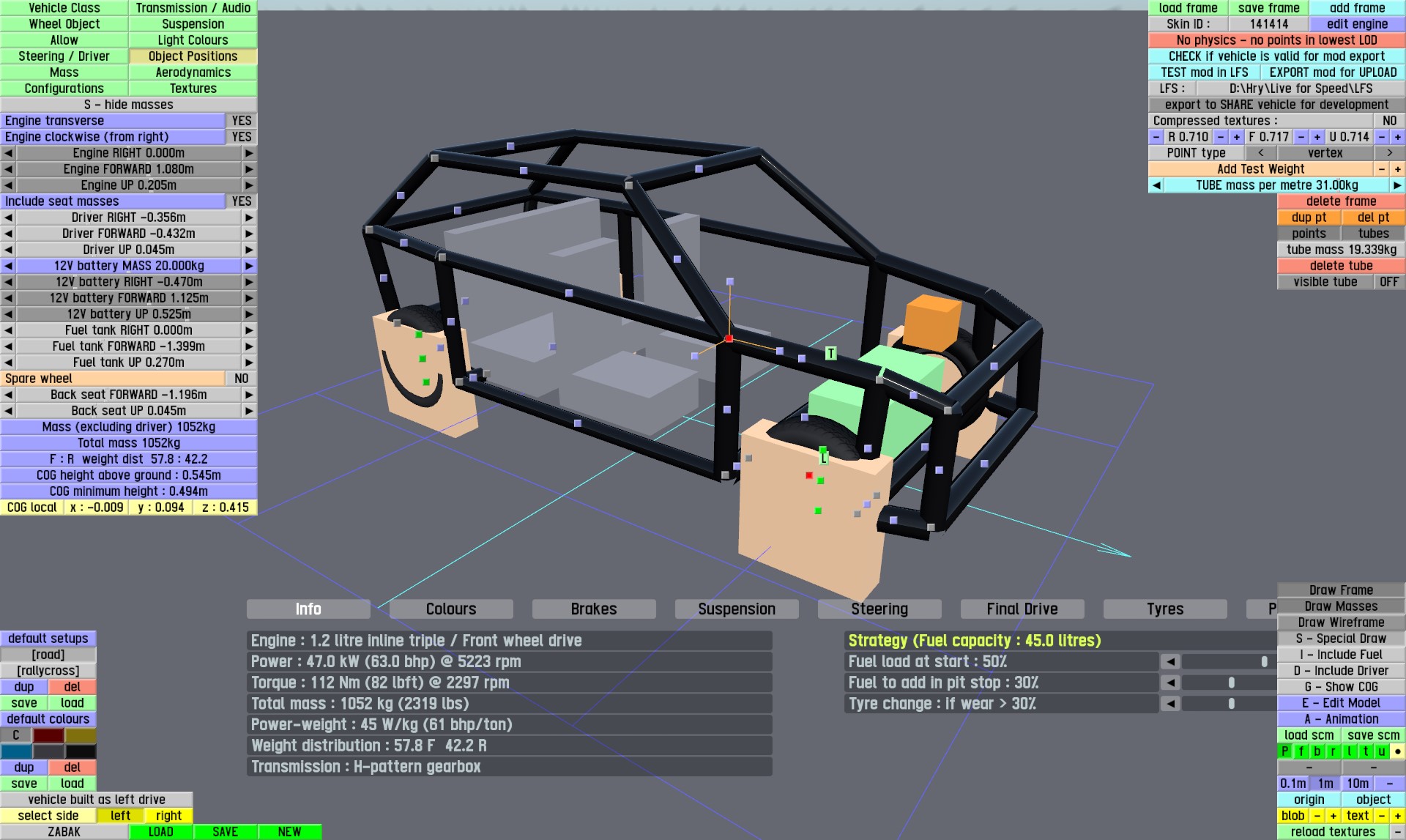Select the 'P' view preset button
1406x840 pixels.
(1284, 751)
